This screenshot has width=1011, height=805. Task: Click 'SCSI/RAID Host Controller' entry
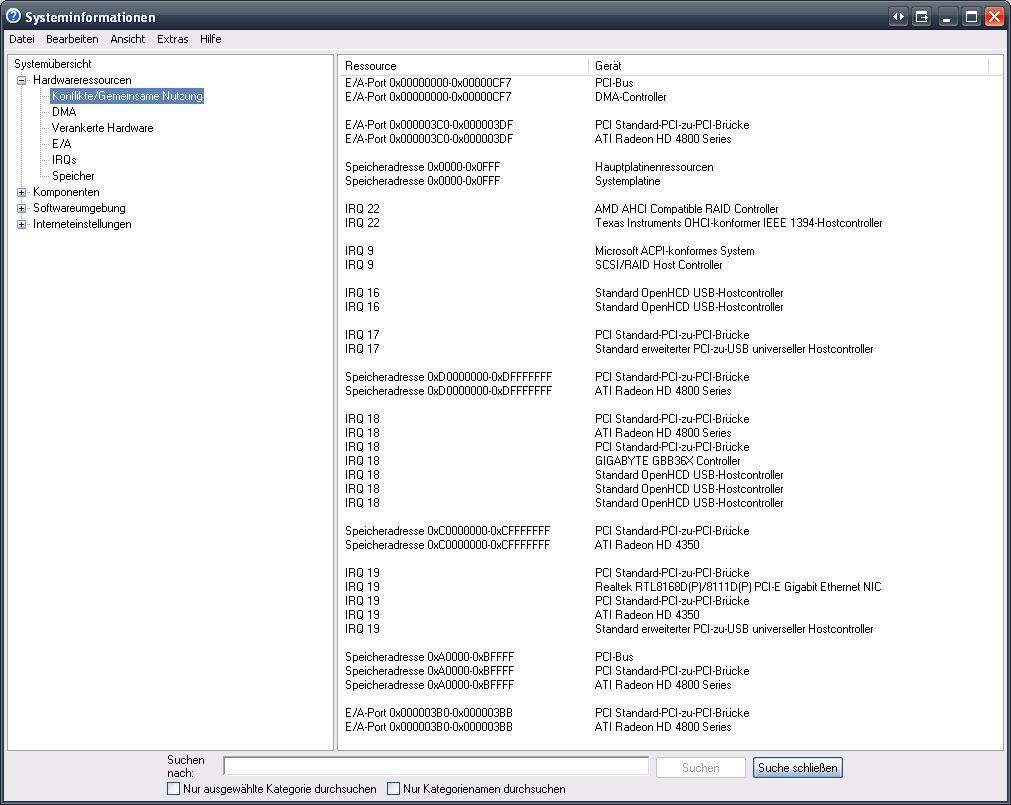coord(658,265)
